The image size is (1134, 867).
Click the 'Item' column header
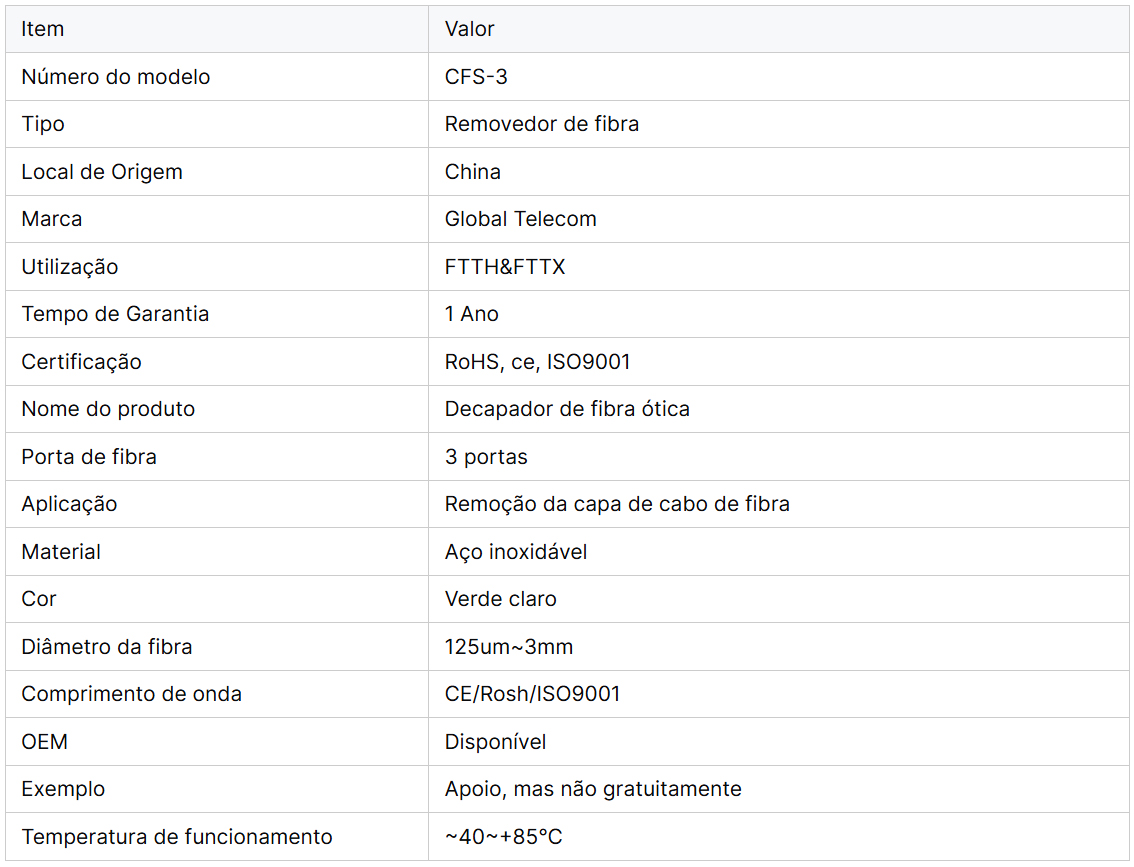[43, 29]
